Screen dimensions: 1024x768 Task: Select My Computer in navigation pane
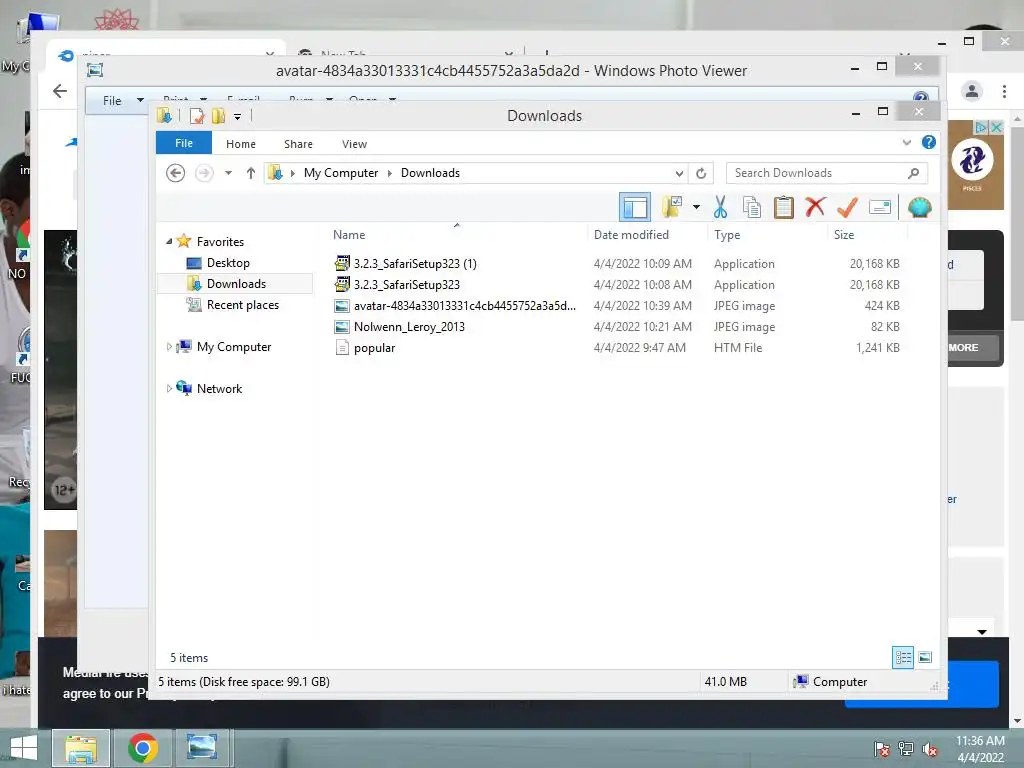click(234, 347)
